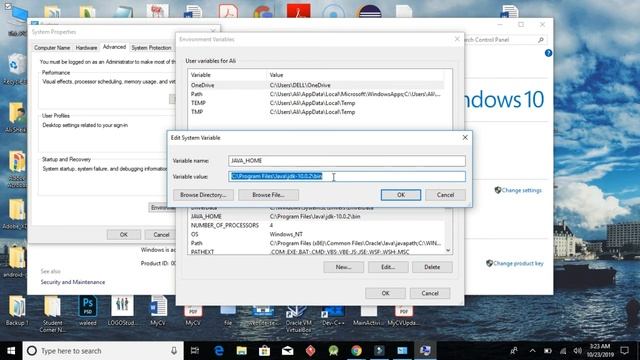Select the LOGOStud desktop file icon
Screen dimensions: 640x360
pos(122,311)
